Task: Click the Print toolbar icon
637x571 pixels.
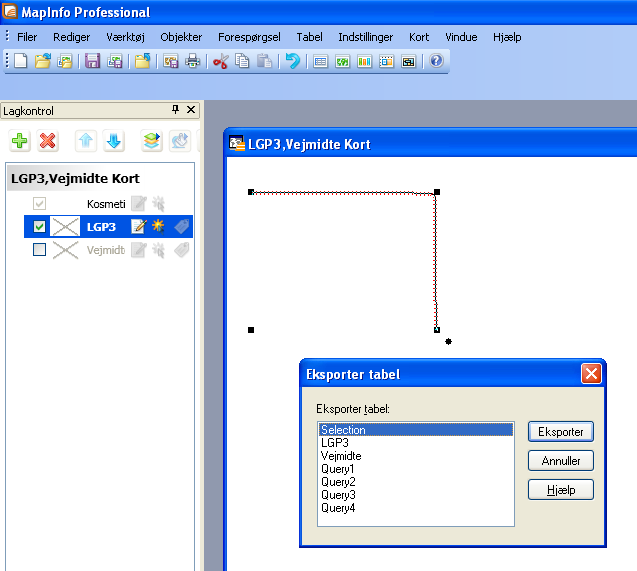Action: [x=193, y=61]
